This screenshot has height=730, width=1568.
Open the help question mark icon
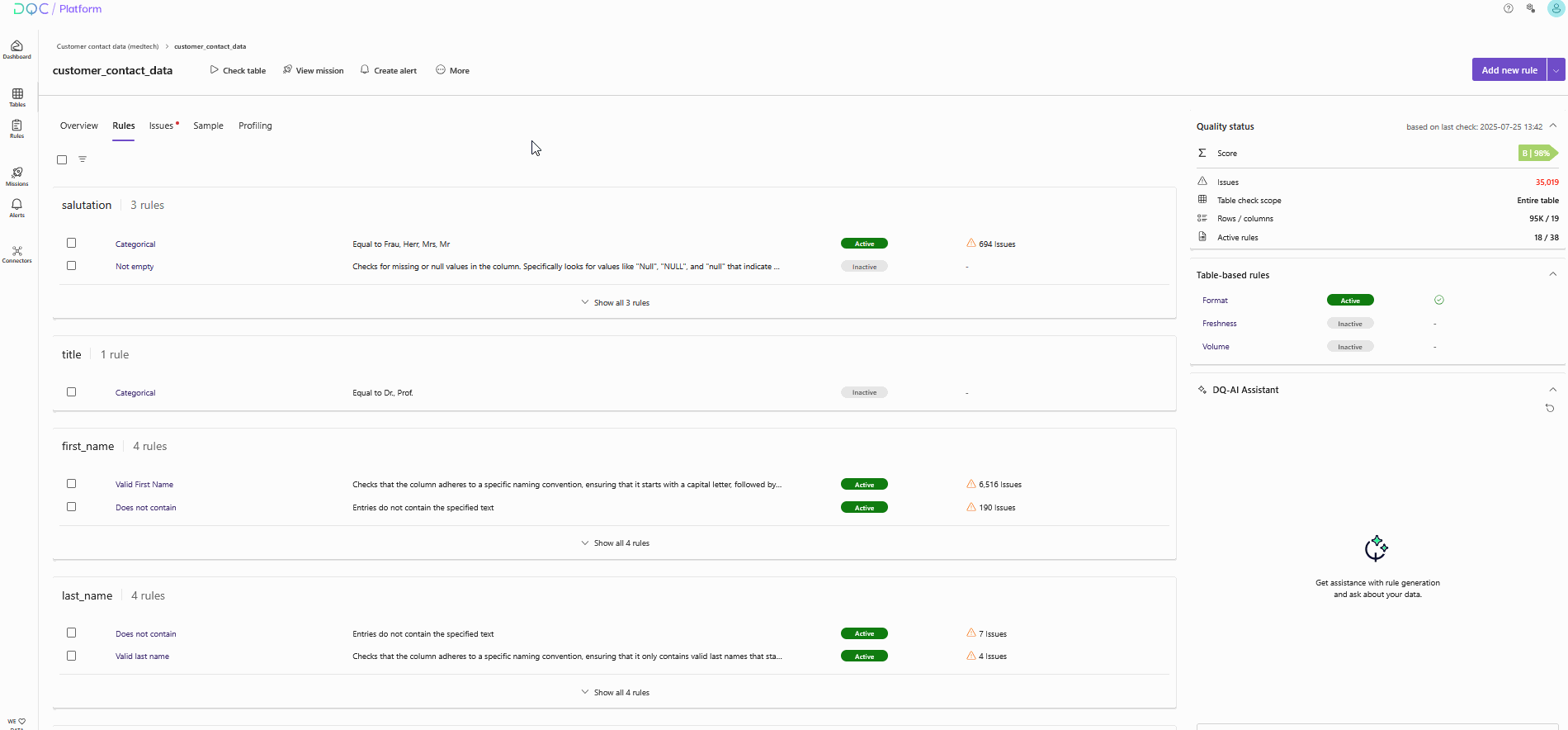click(x=1509, y=8)
